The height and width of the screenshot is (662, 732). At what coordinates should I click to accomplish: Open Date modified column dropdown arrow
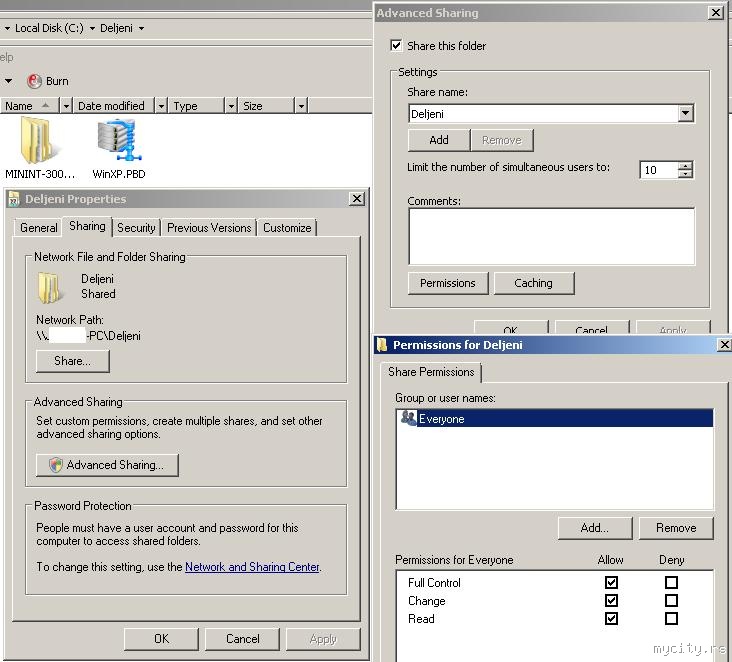pyautogui.click(x=161, y=106)
